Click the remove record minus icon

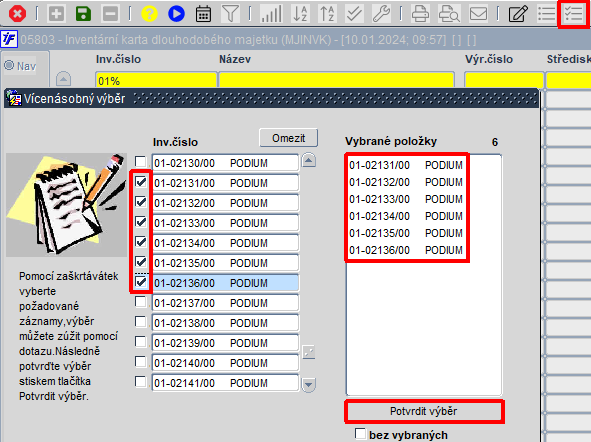click(110, 14)
